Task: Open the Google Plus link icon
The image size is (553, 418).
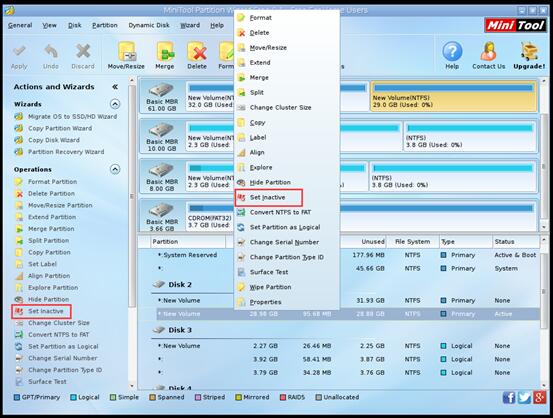Action: [540, 398]
